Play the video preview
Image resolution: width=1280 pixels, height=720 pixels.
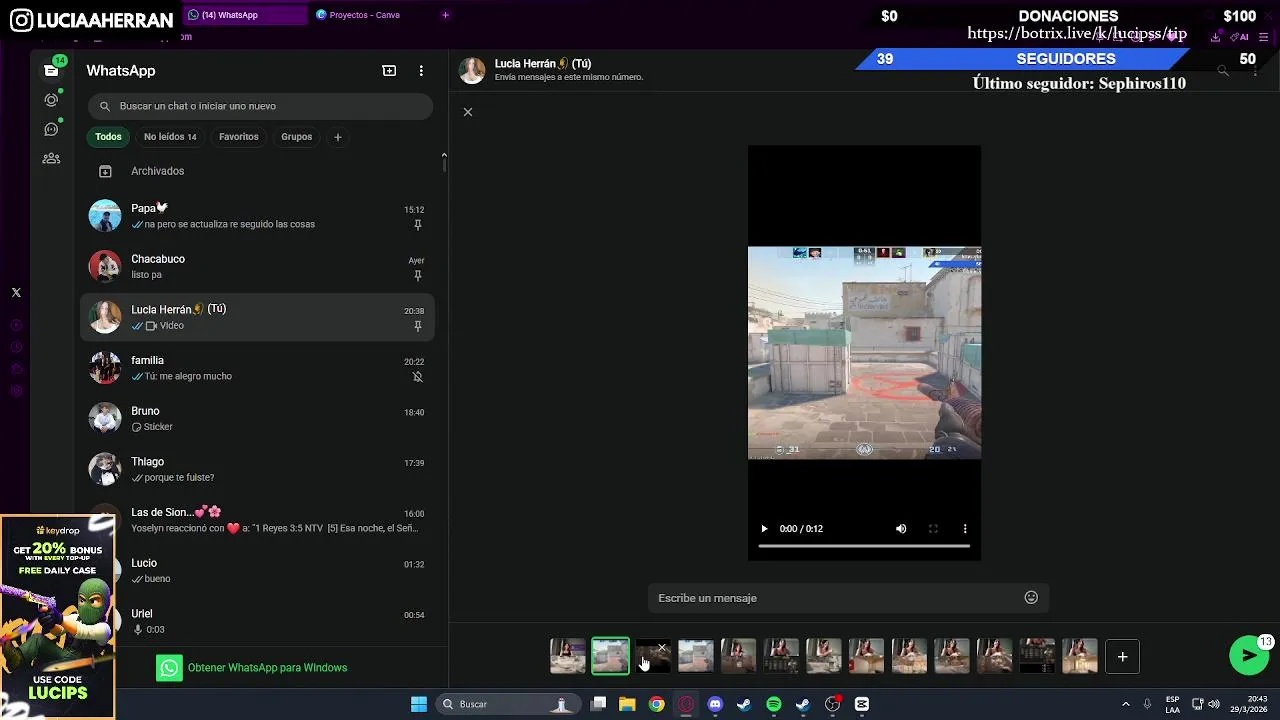pyautogui.click(x=764, y=529)
